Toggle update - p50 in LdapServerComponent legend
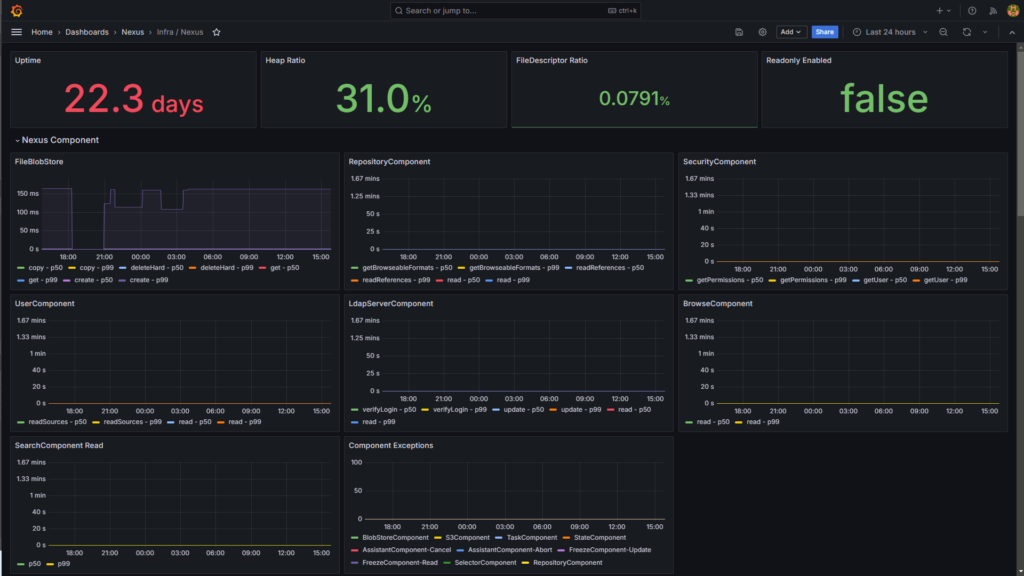Image resolution: width=1024 pixels, height=576 pixels. pyautogui.click(x=523, y=409)
